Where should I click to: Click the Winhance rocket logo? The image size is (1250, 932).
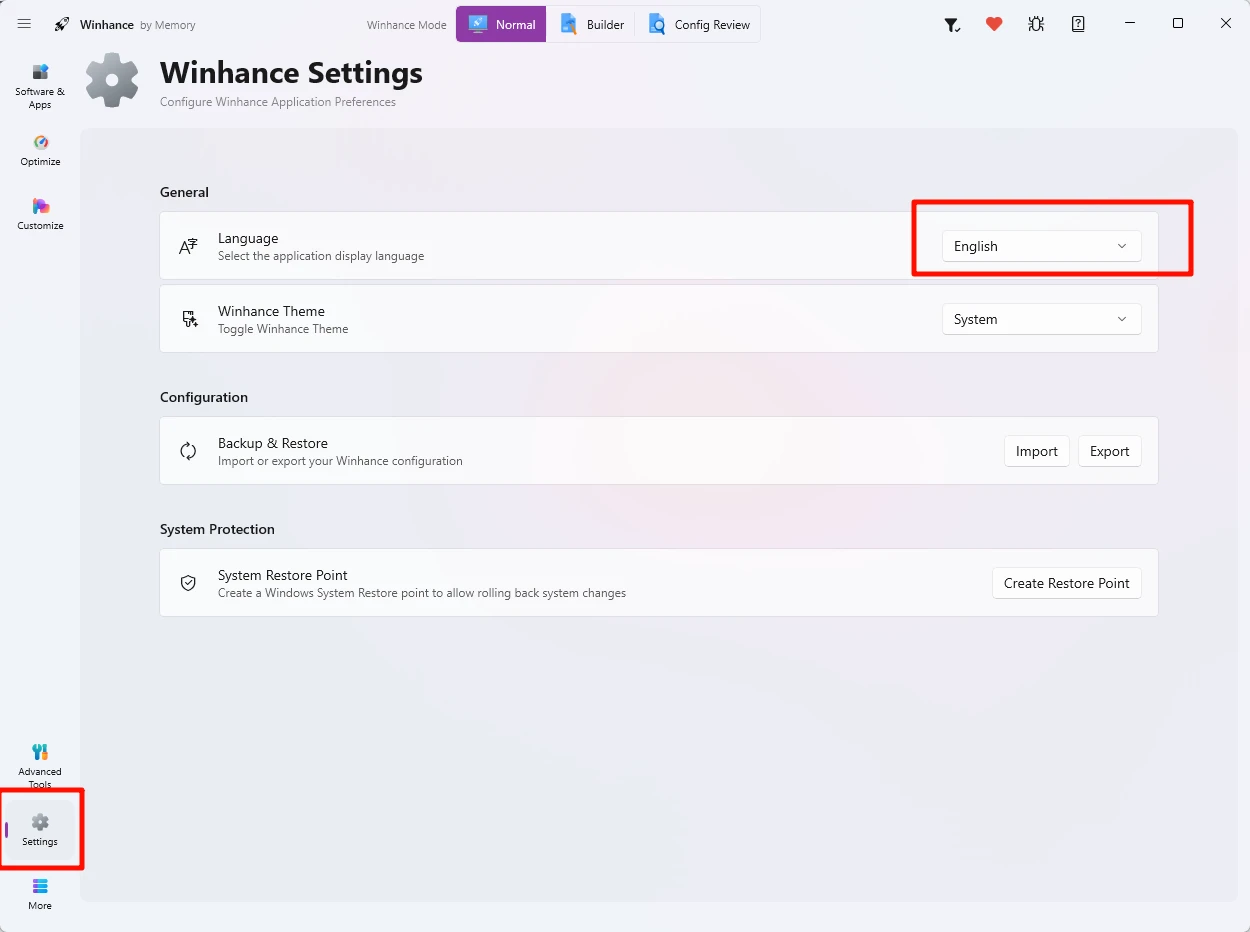62,24
